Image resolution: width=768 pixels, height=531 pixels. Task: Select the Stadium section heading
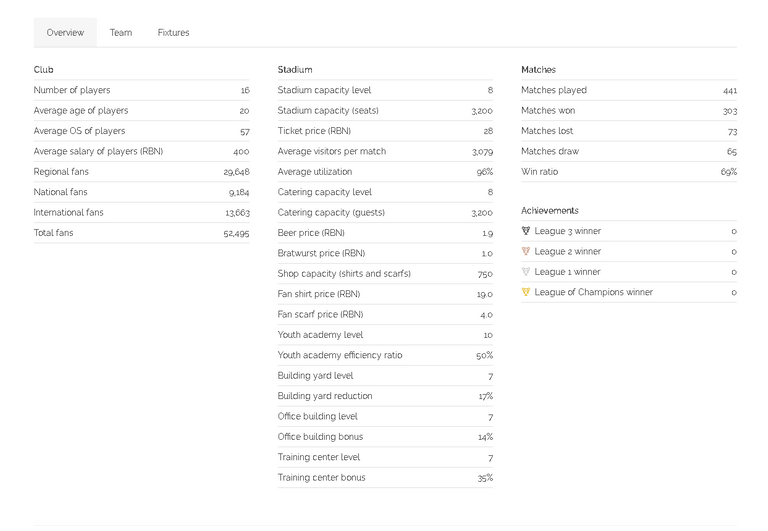(295, 70)
